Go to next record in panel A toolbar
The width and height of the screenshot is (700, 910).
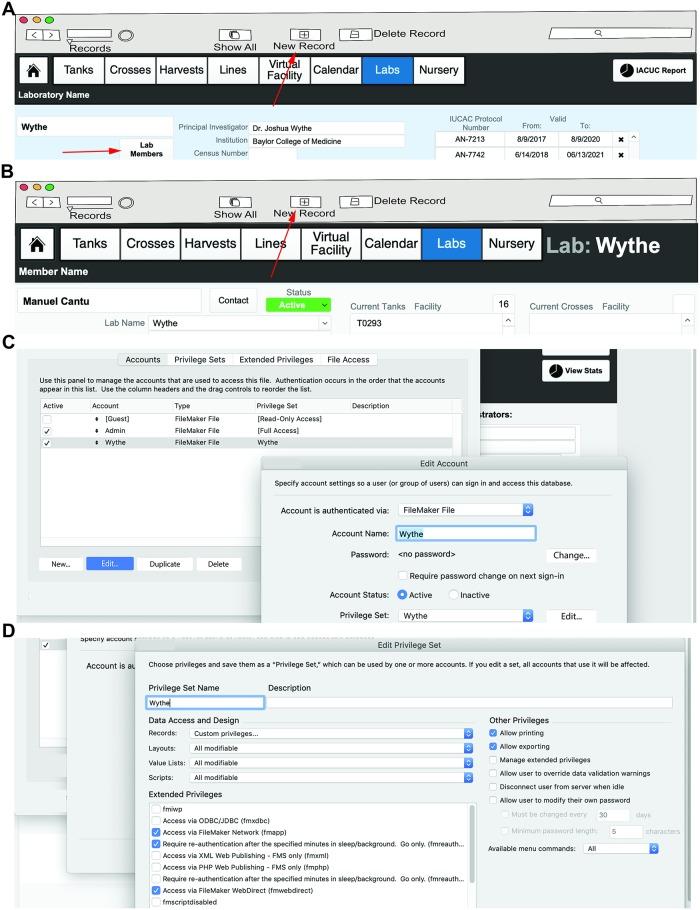coord(51,35)
